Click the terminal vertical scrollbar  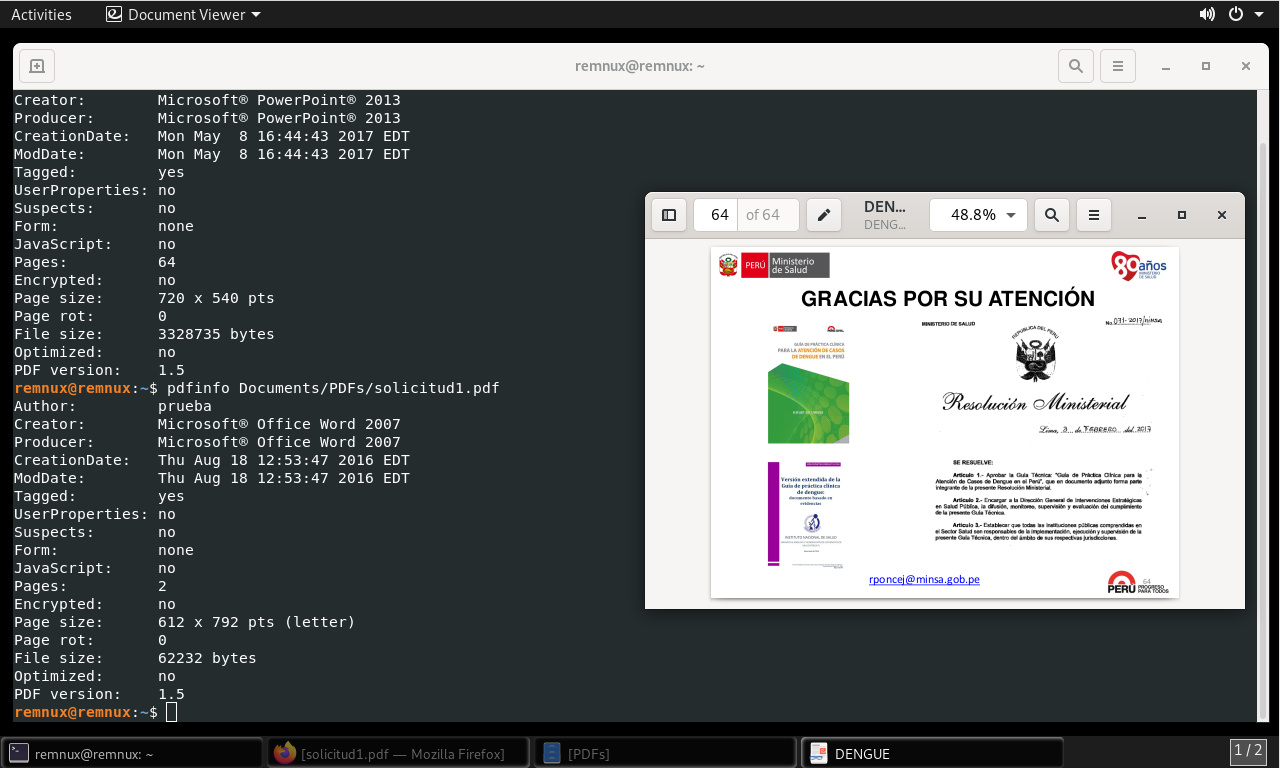[1262, 400]
